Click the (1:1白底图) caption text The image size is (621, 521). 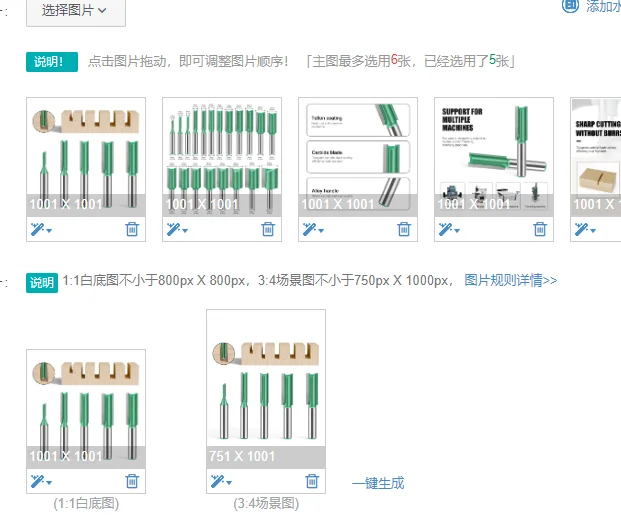pyautogui.click(x=86, y=504)
